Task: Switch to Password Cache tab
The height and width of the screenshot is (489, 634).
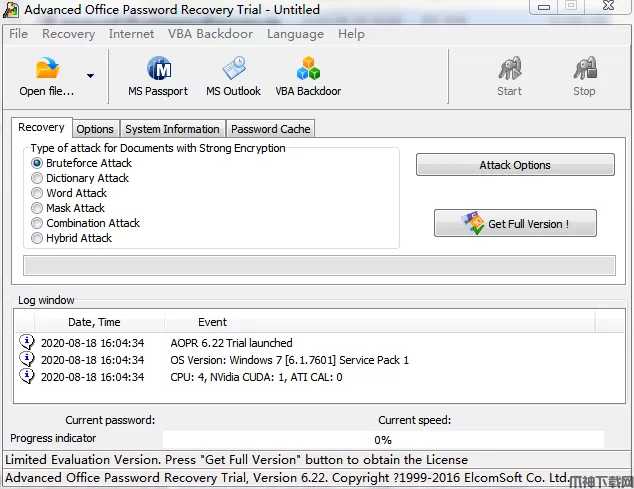Action: (x=271, y=129)
